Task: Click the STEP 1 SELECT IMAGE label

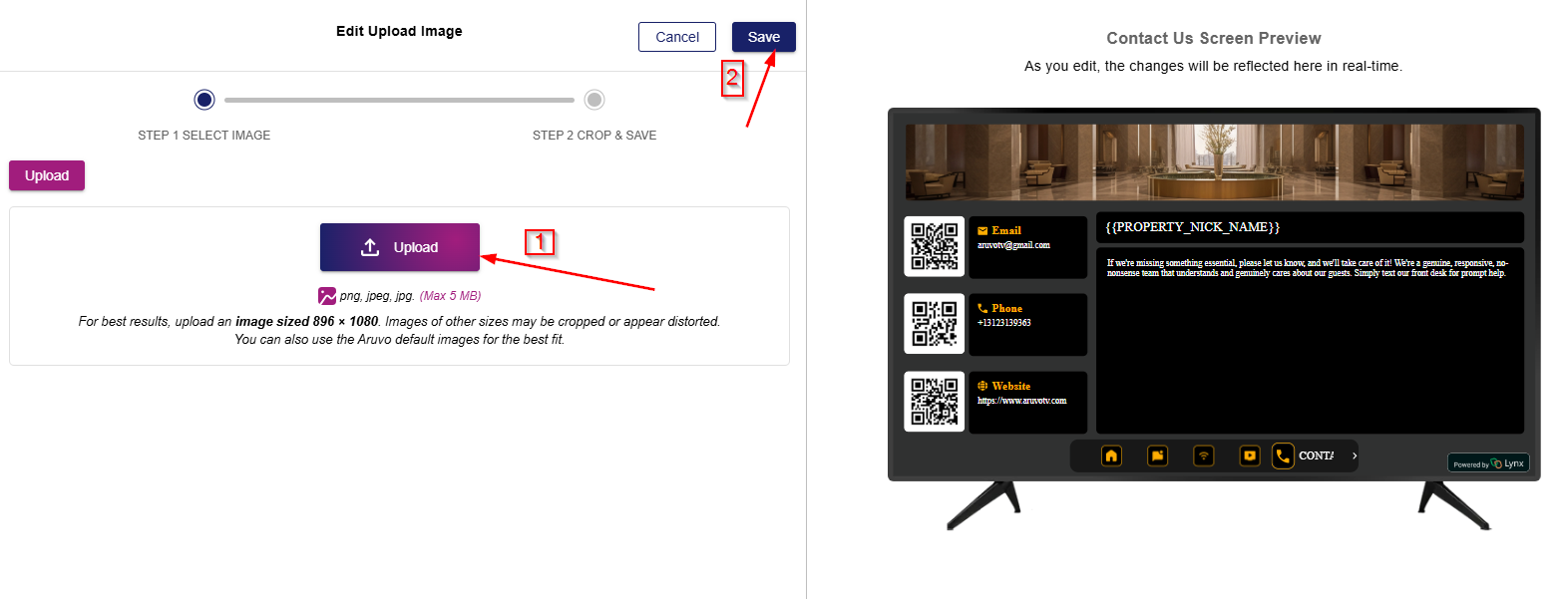Action: (204, 136)
